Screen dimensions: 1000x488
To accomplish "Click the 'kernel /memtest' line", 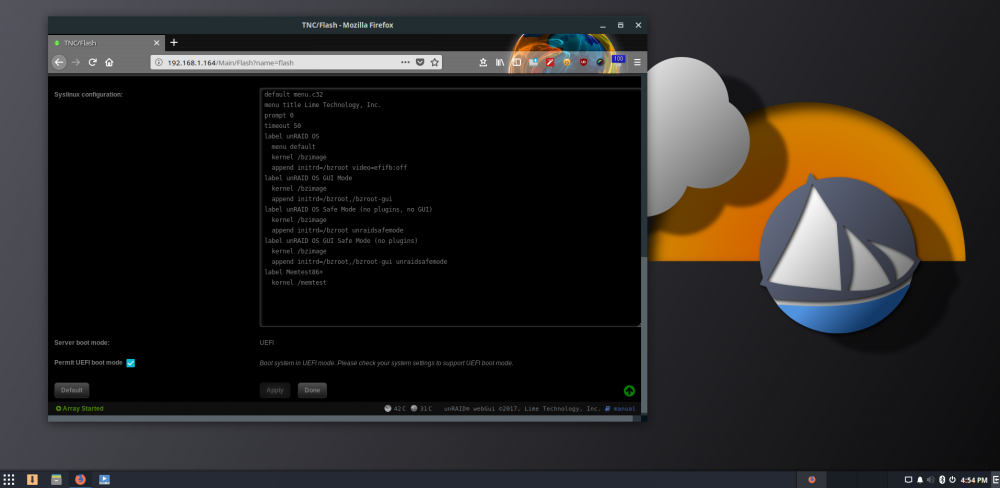I will point(298,283).
